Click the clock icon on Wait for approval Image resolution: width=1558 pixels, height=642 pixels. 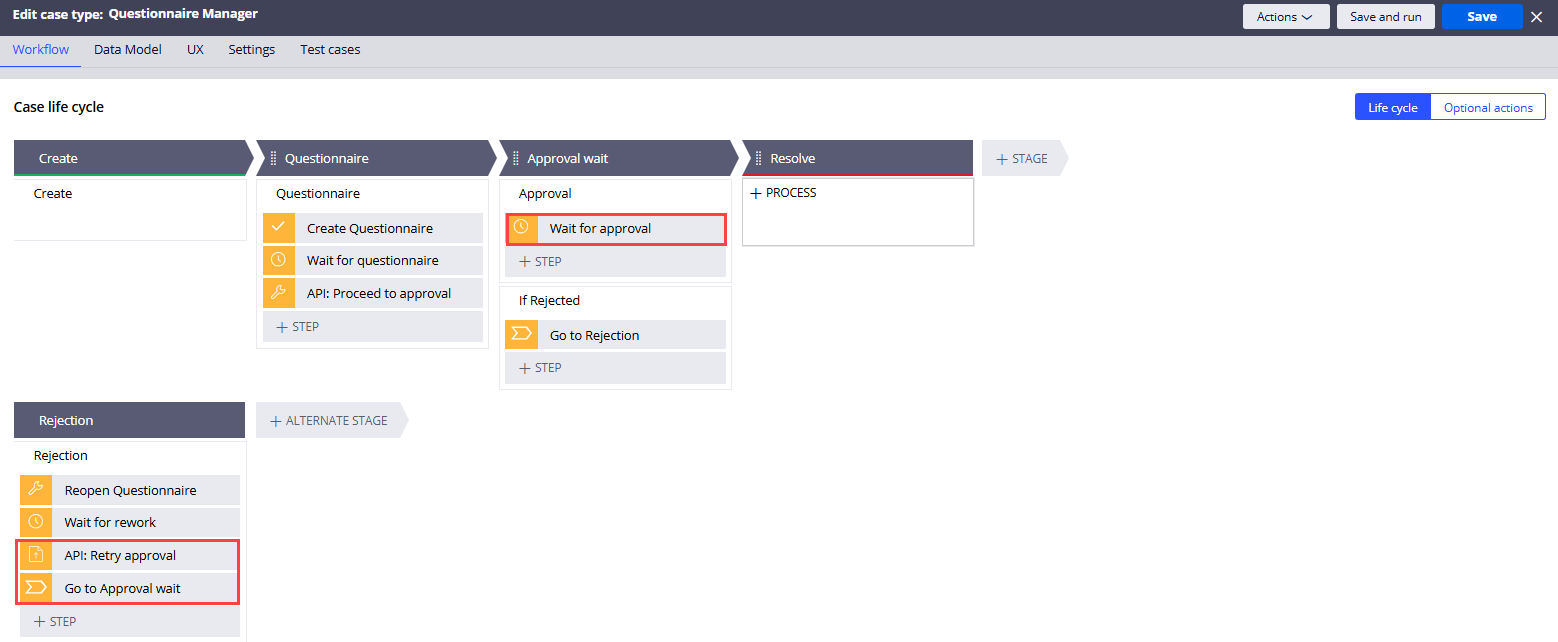(x=521, y=228)
